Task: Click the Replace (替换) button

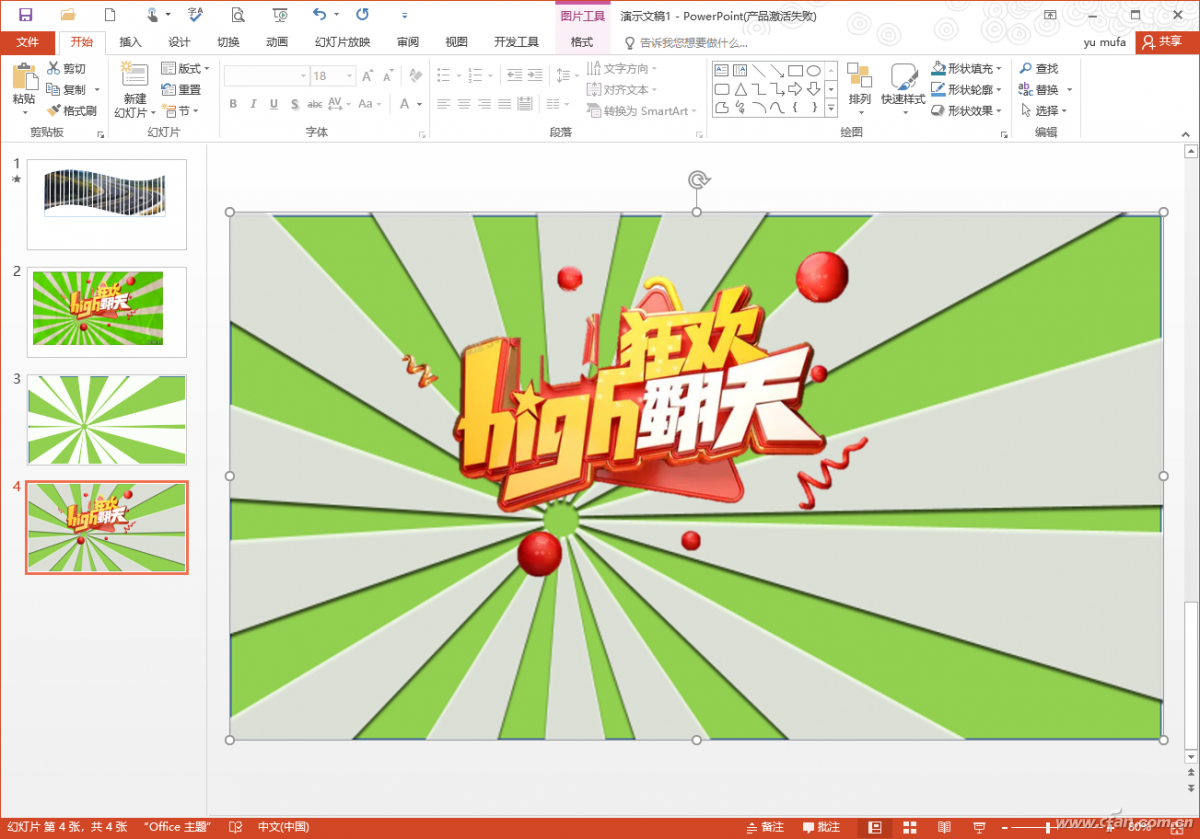Action: pyautogui.click(x=1040, y=90)
